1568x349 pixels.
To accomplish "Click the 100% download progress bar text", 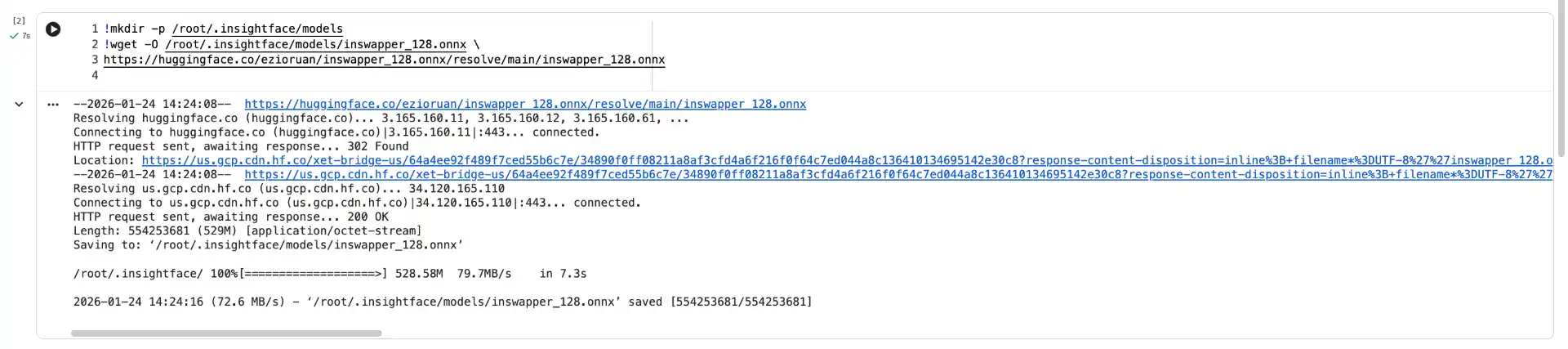I will pos(329,274).
